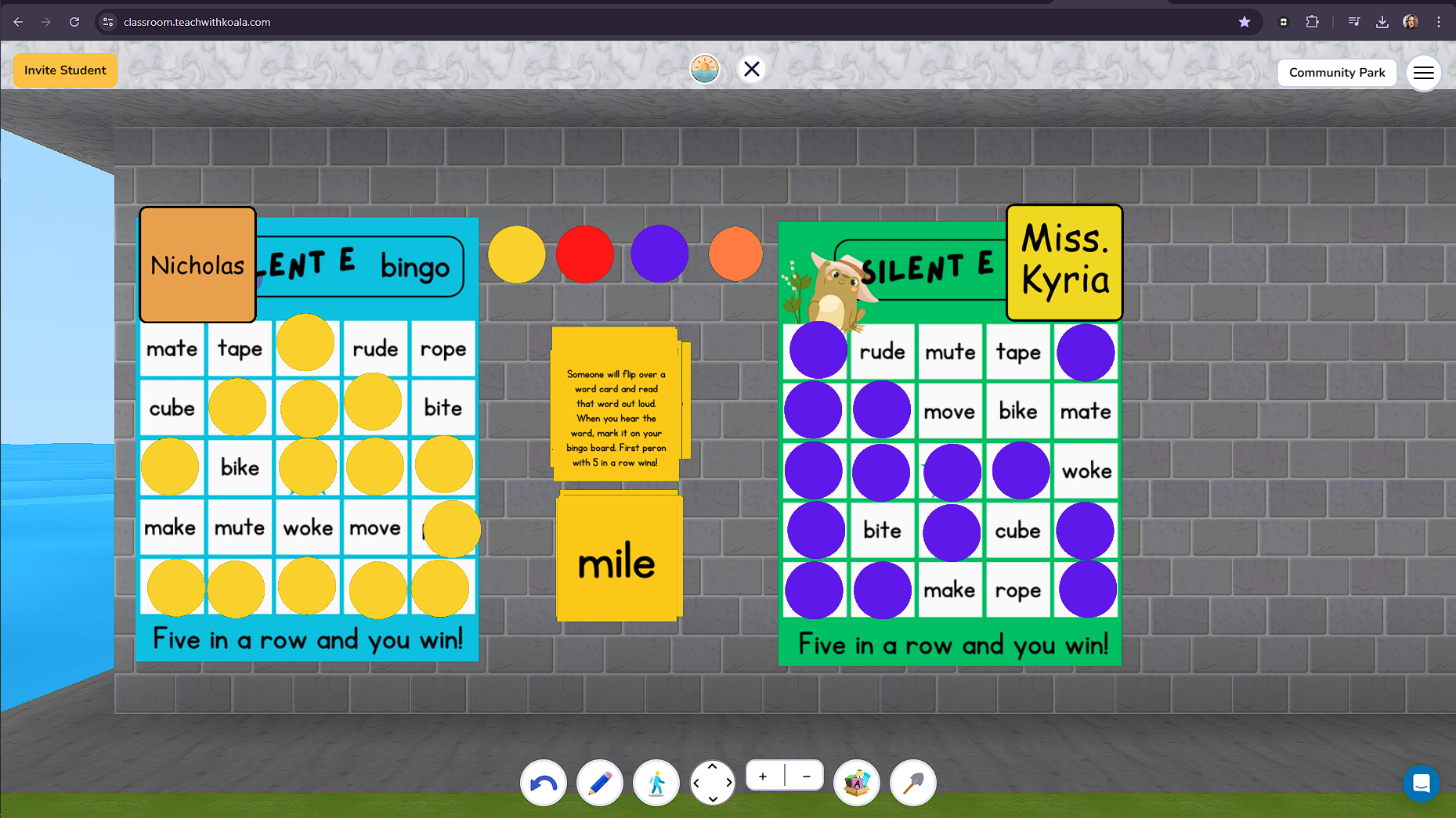Open the object library box tool
This screenshot has width=1456, height=818.
857,783
